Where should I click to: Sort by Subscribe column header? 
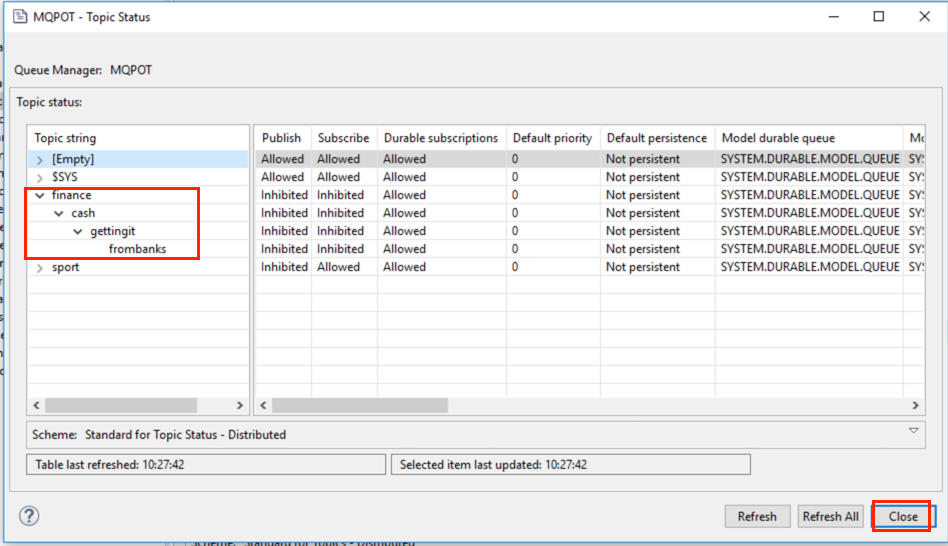[344, 138]
